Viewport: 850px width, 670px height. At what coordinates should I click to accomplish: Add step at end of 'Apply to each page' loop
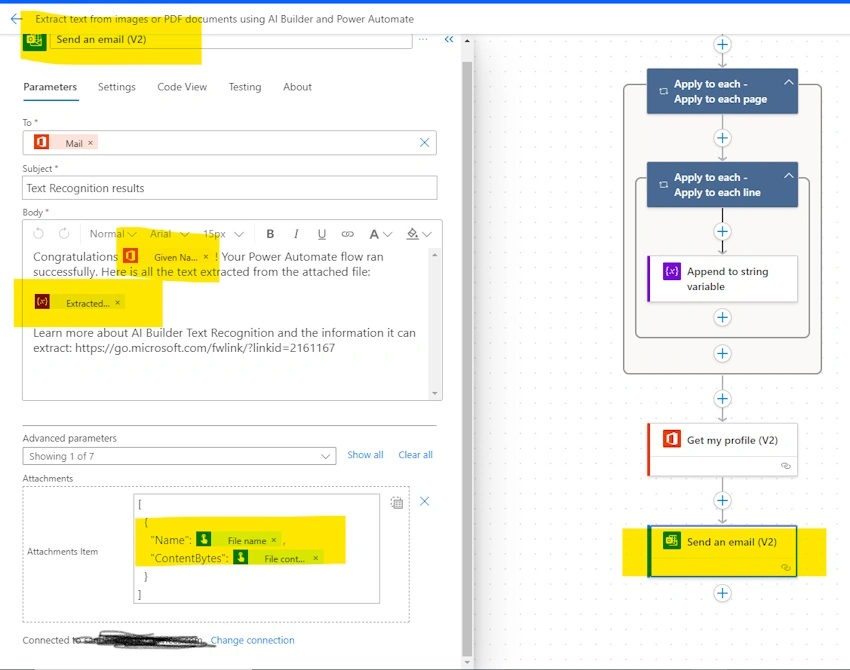[x=722, y=353]
